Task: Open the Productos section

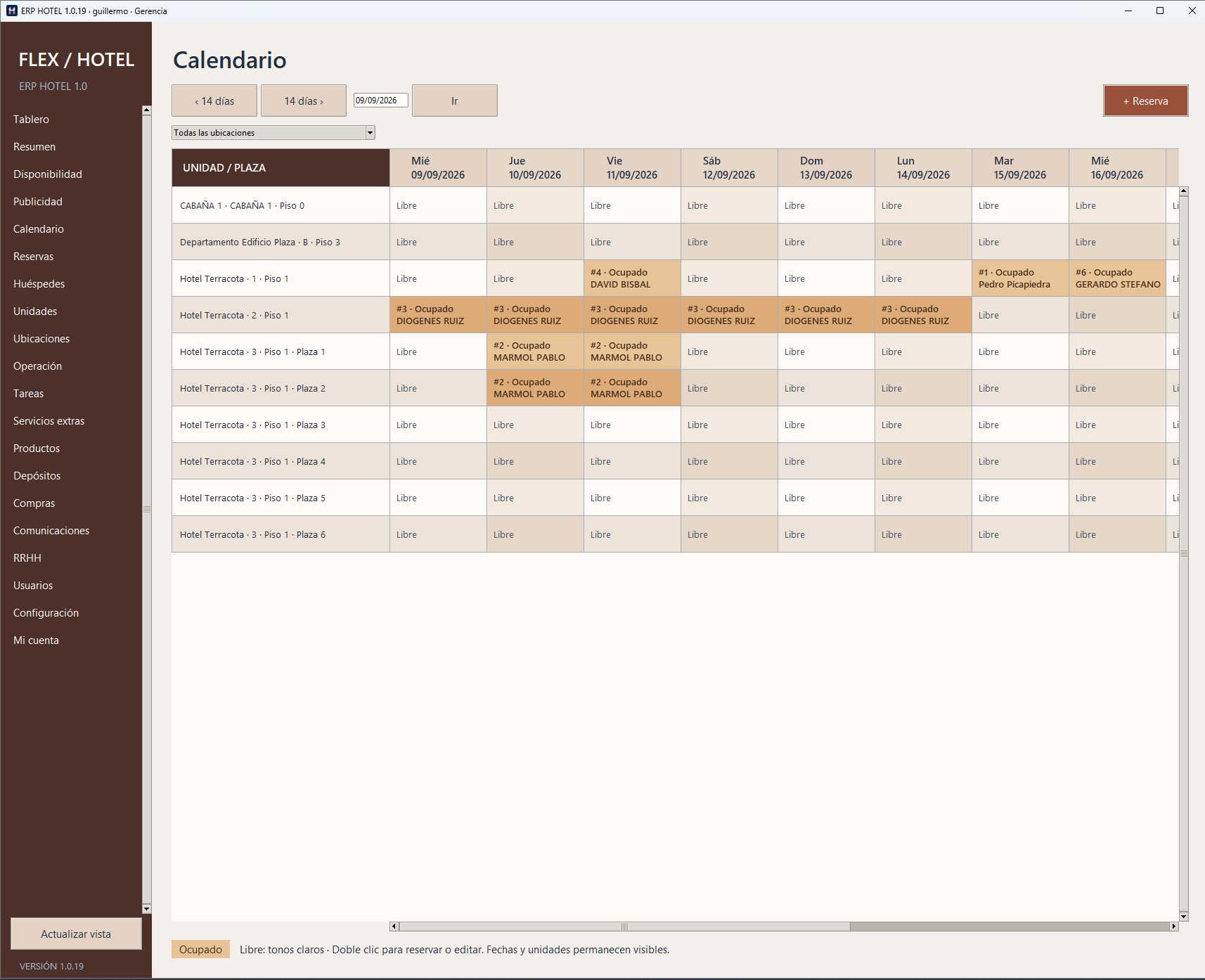Action: (37, 449)
